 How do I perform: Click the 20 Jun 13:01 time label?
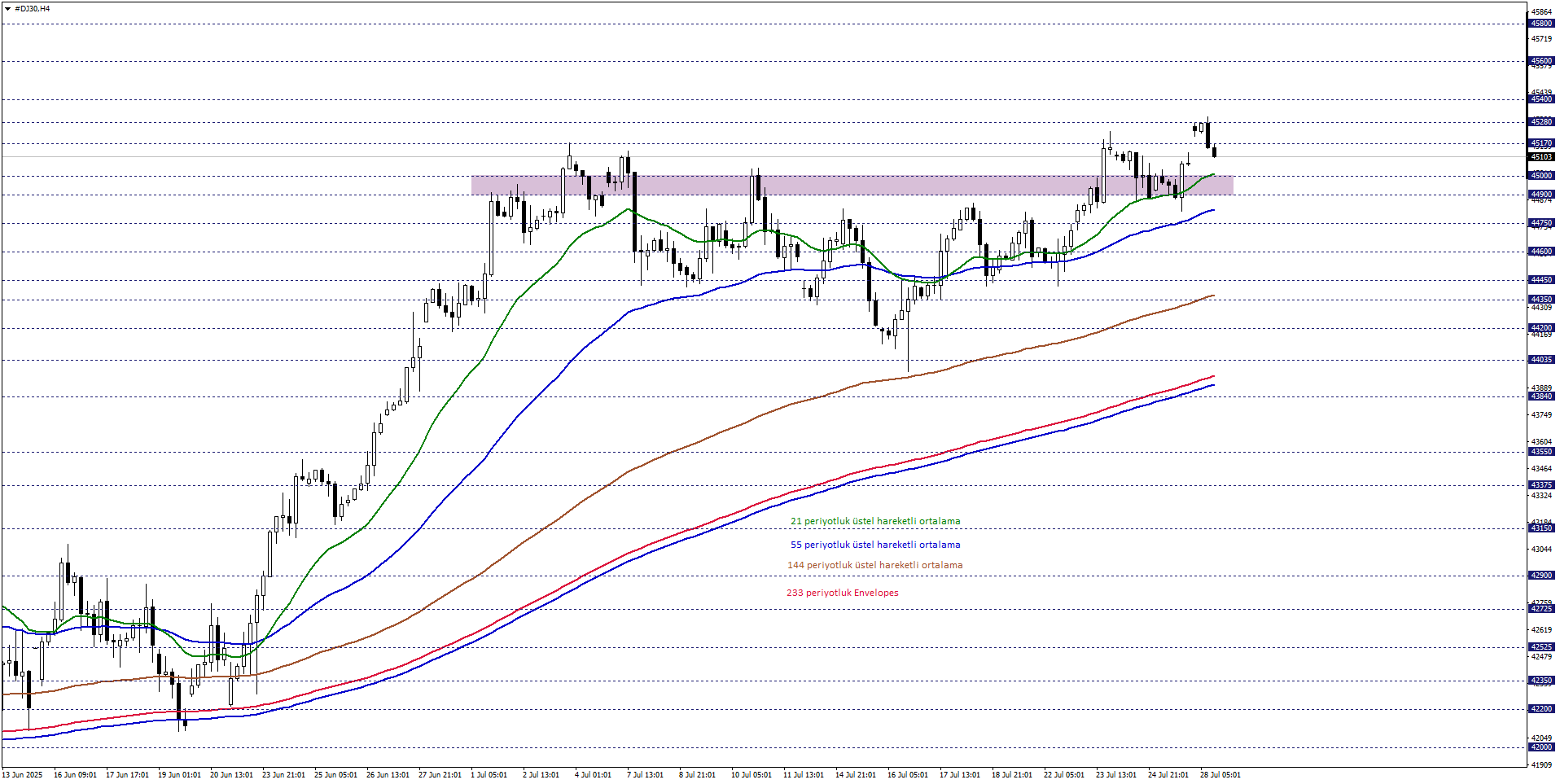231,775
